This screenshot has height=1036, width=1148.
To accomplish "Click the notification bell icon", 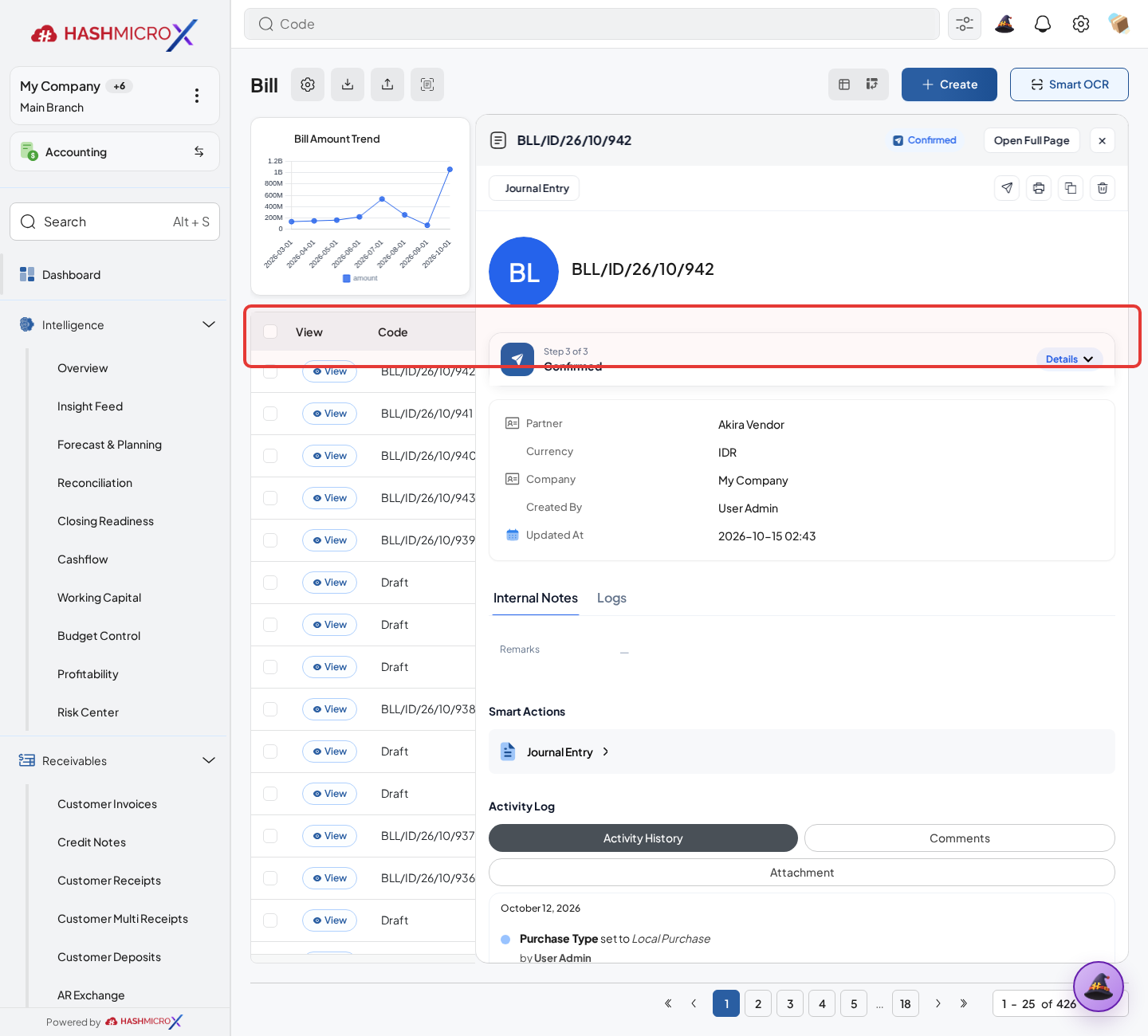I will (x=1043, y=24).
